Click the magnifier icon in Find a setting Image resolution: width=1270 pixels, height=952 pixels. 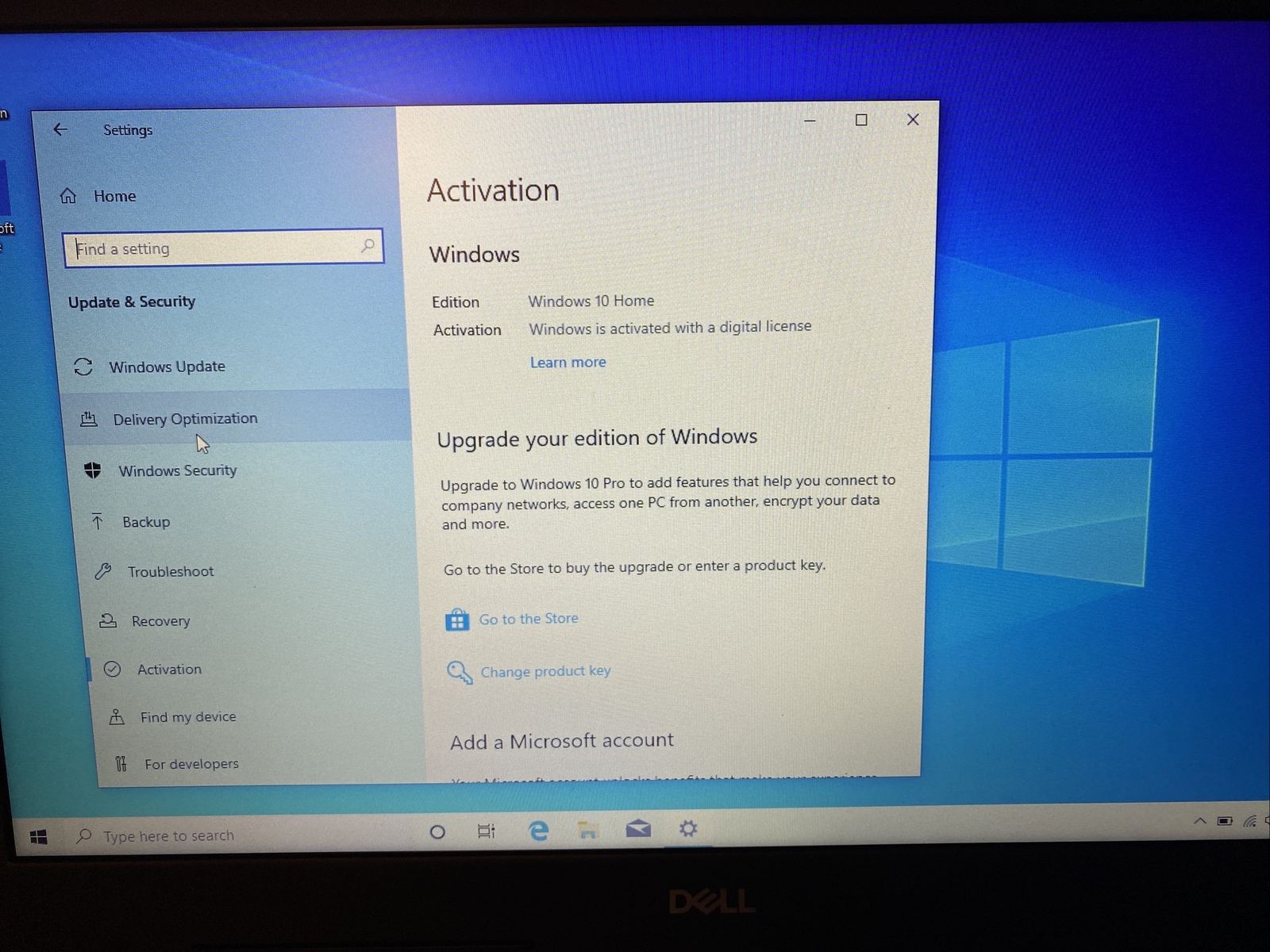pyautogui.click(x=368, y=246)
